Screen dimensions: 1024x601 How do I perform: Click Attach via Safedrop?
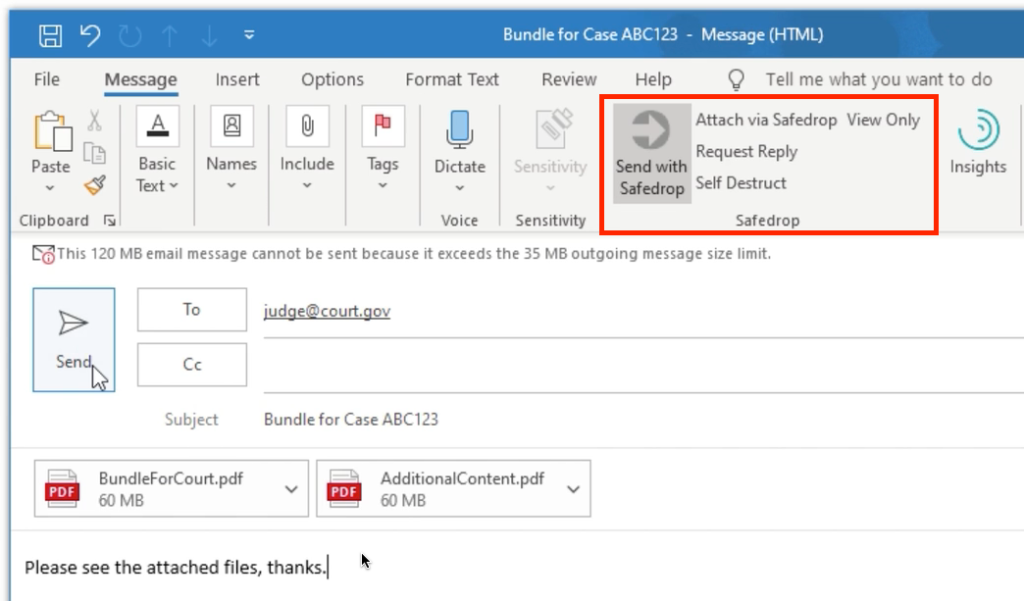(x=766, y=120)
